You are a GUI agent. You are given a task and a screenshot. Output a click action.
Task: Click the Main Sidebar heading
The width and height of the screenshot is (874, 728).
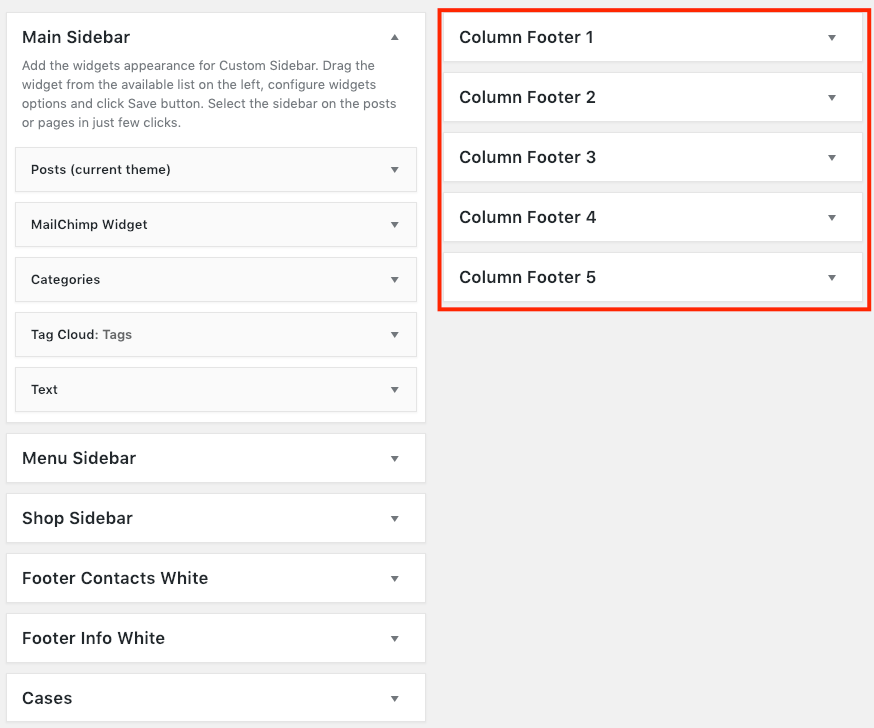tap(76, 37)
